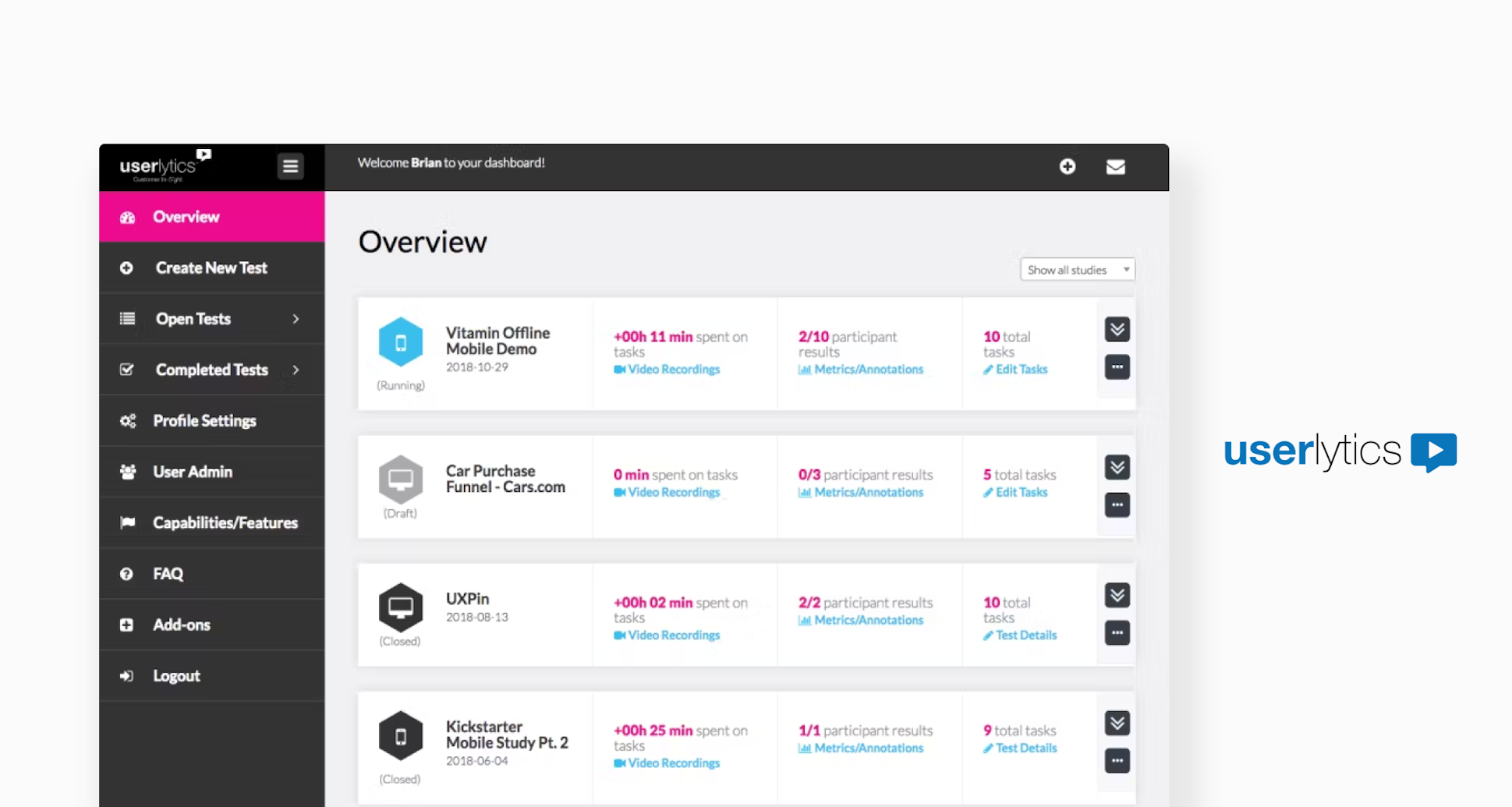Click Create New Test in the sidebar
The height and width of the screenshot is (807, 1512).
(x=211, y=267)
